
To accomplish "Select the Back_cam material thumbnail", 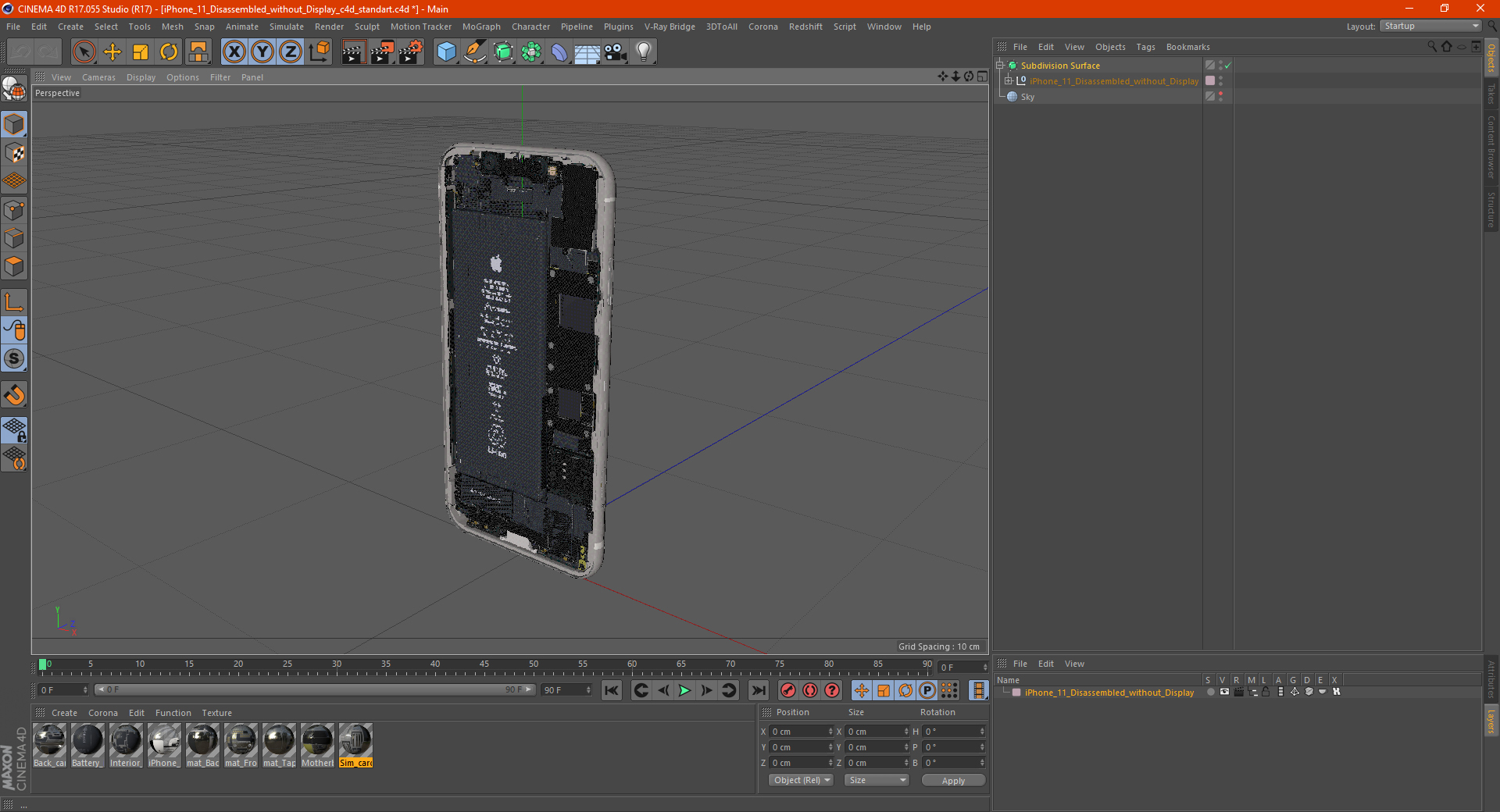I will pyautogui.click(x=49, y=746).
